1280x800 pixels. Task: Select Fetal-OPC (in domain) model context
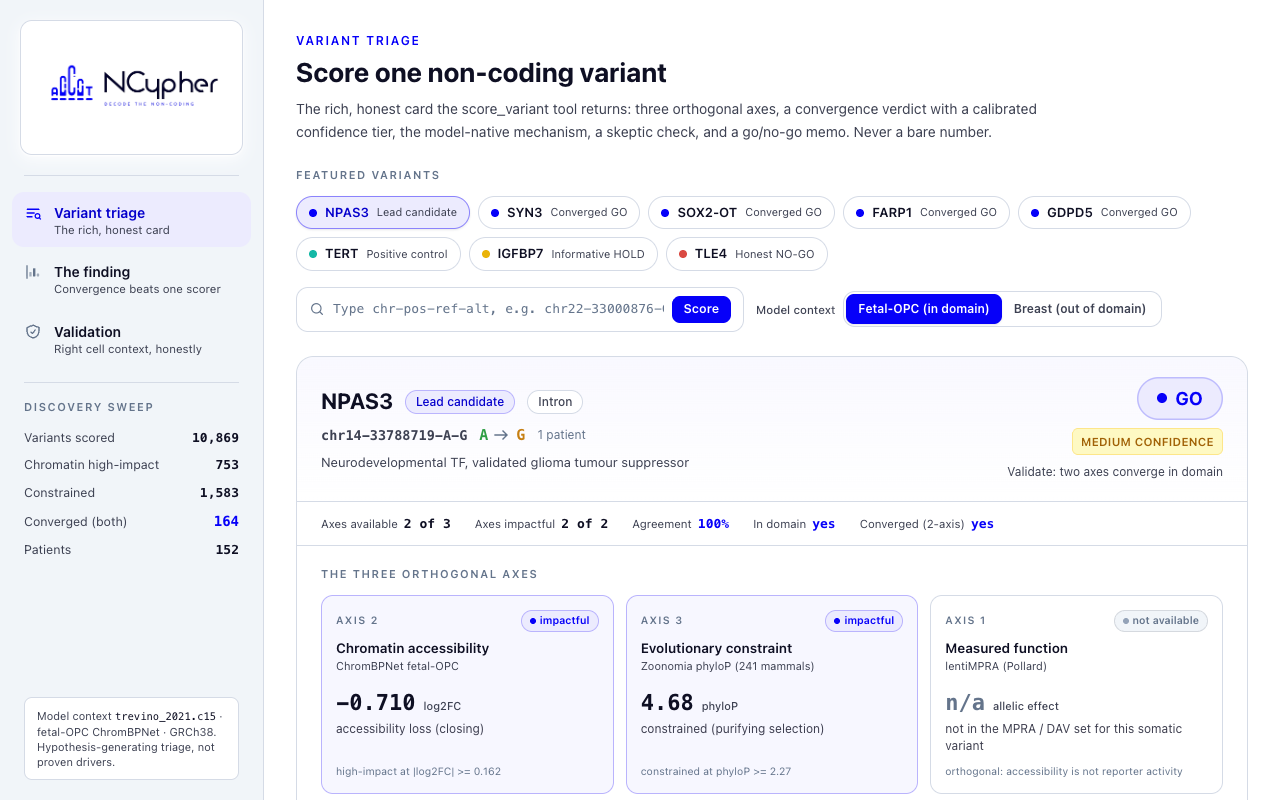923,309
